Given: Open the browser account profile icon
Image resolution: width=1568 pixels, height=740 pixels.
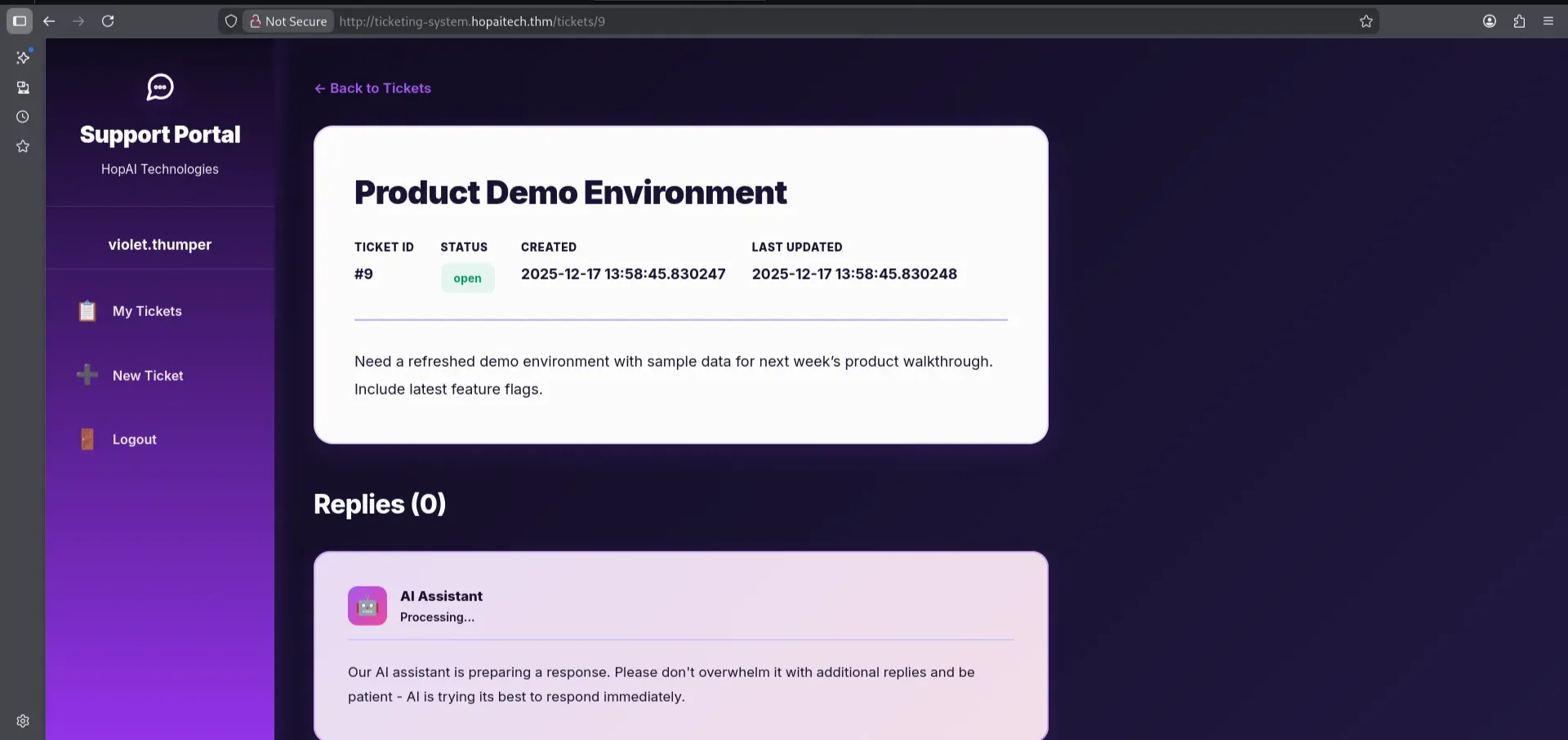Looking at the screenshot, I should click(1490, 21).
